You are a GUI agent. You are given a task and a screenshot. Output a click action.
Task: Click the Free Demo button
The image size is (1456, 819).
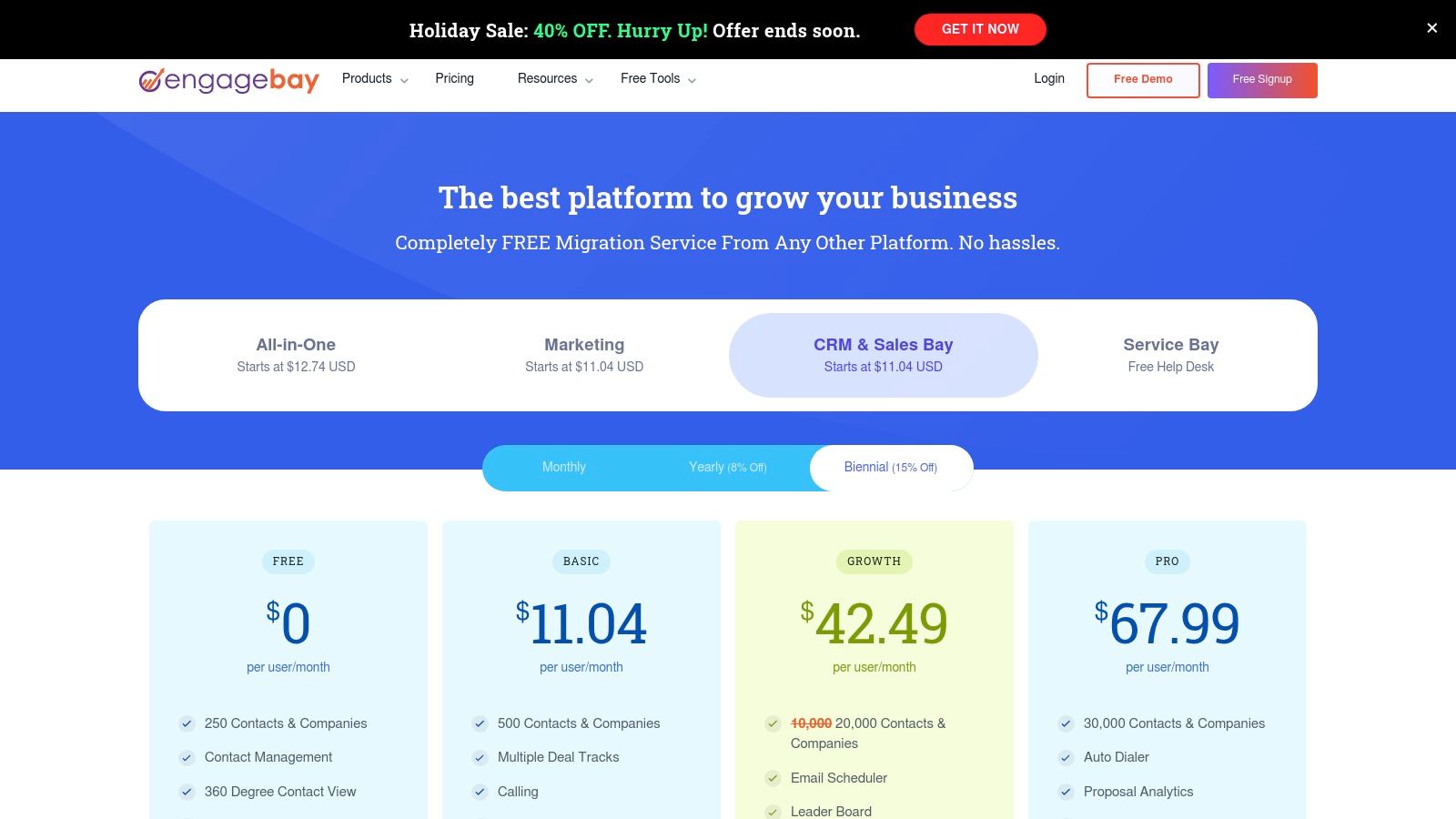pyautogui.click(x=1143, y=79)
